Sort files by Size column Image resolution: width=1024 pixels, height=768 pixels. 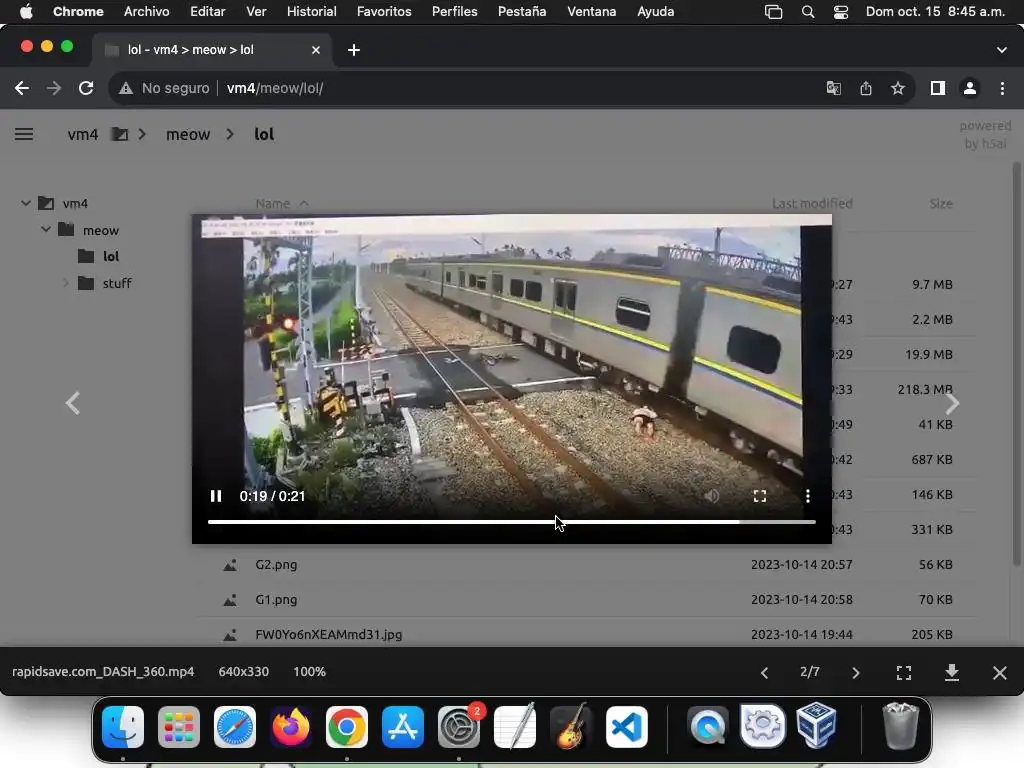(941, 203)
